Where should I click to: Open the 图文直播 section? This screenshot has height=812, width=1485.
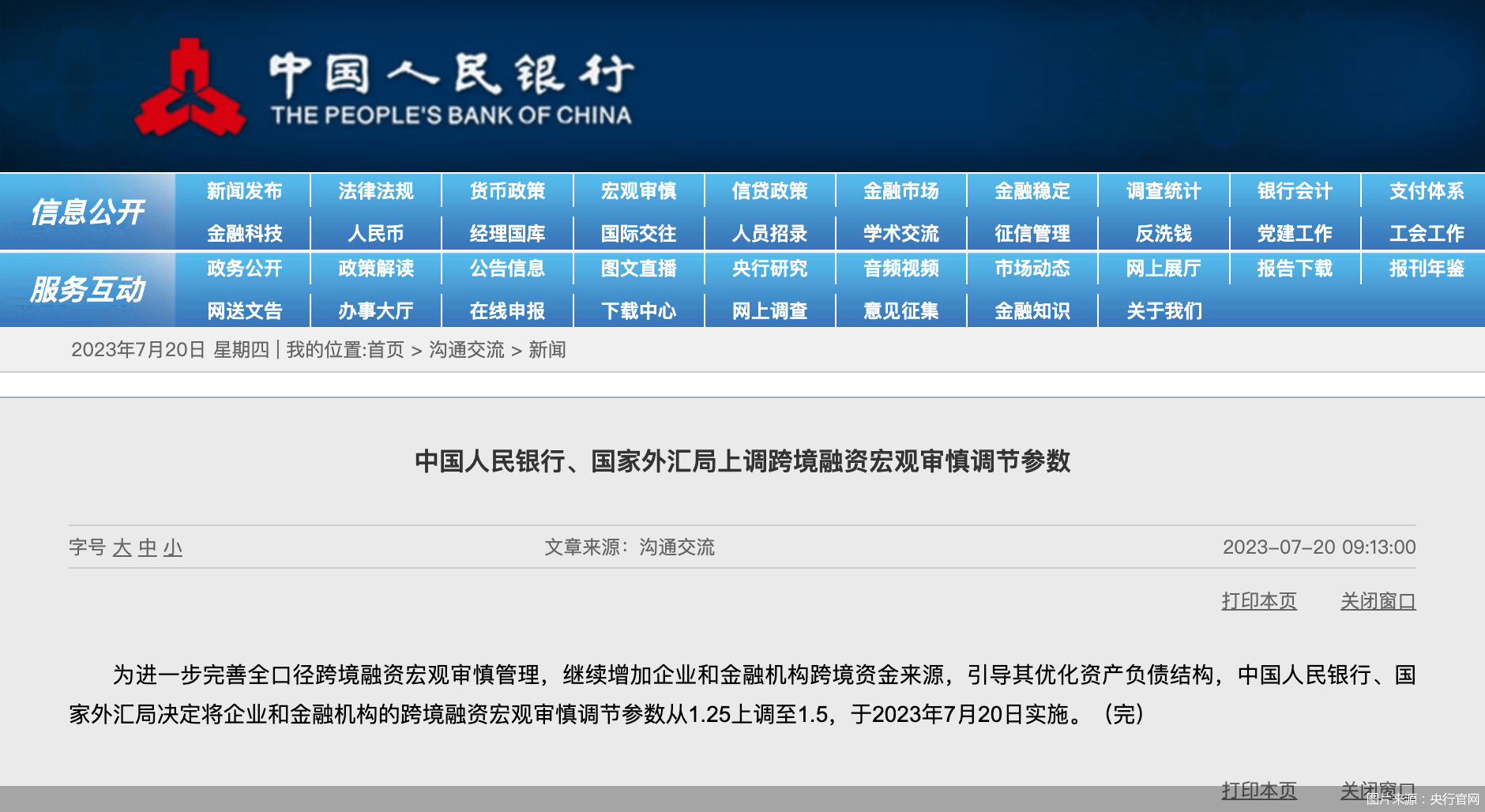(638, 269)
